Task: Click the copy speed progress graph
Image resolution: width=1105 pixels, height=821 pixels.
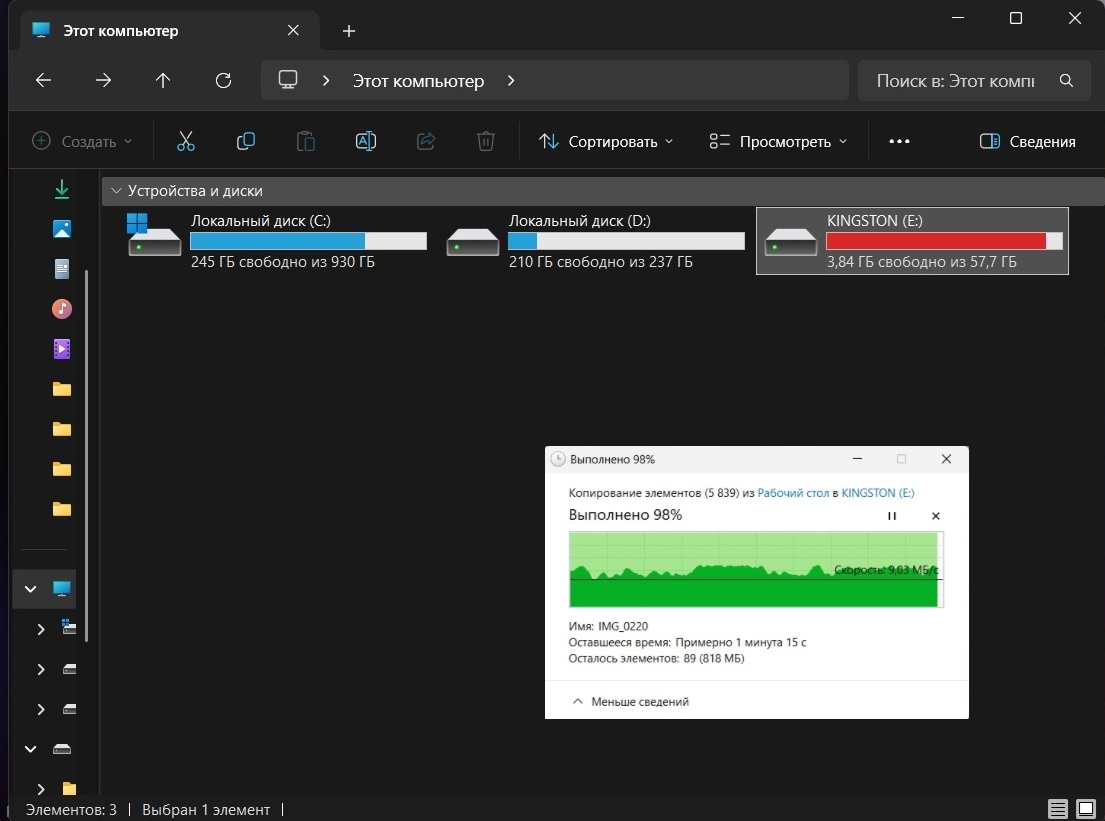Action: pyautogui.click(x=755, y=569)
